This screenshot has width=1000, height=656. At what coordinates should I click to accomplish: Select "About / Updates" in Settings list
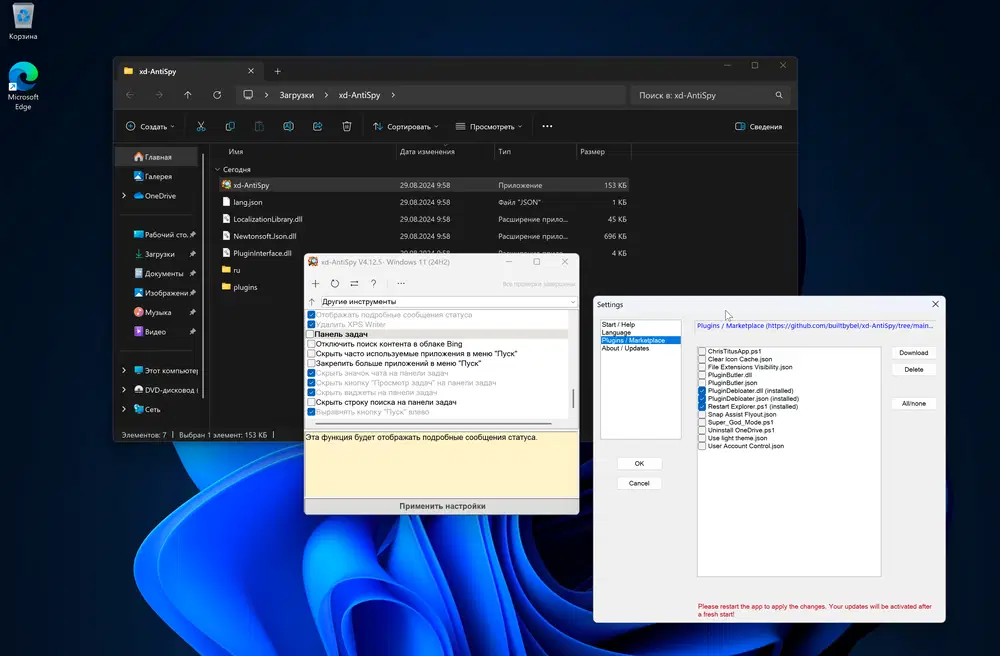[x=625, y=349]
